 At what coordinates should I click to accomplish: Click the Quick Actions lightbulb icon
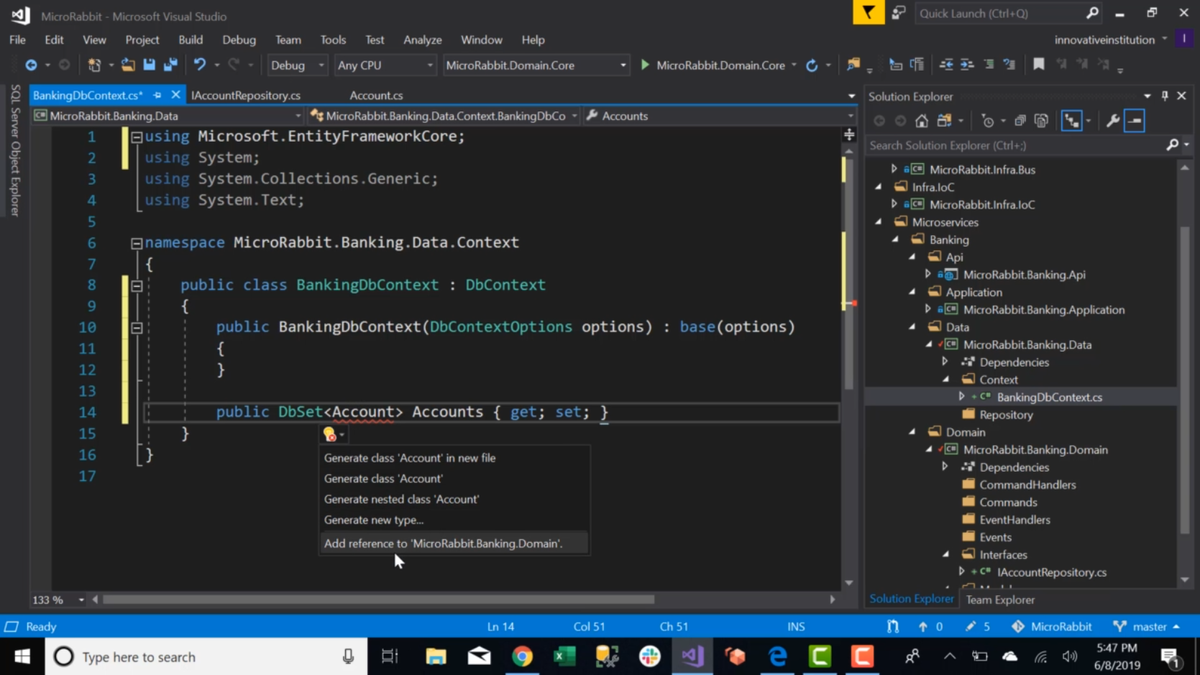tap(329, 434)
